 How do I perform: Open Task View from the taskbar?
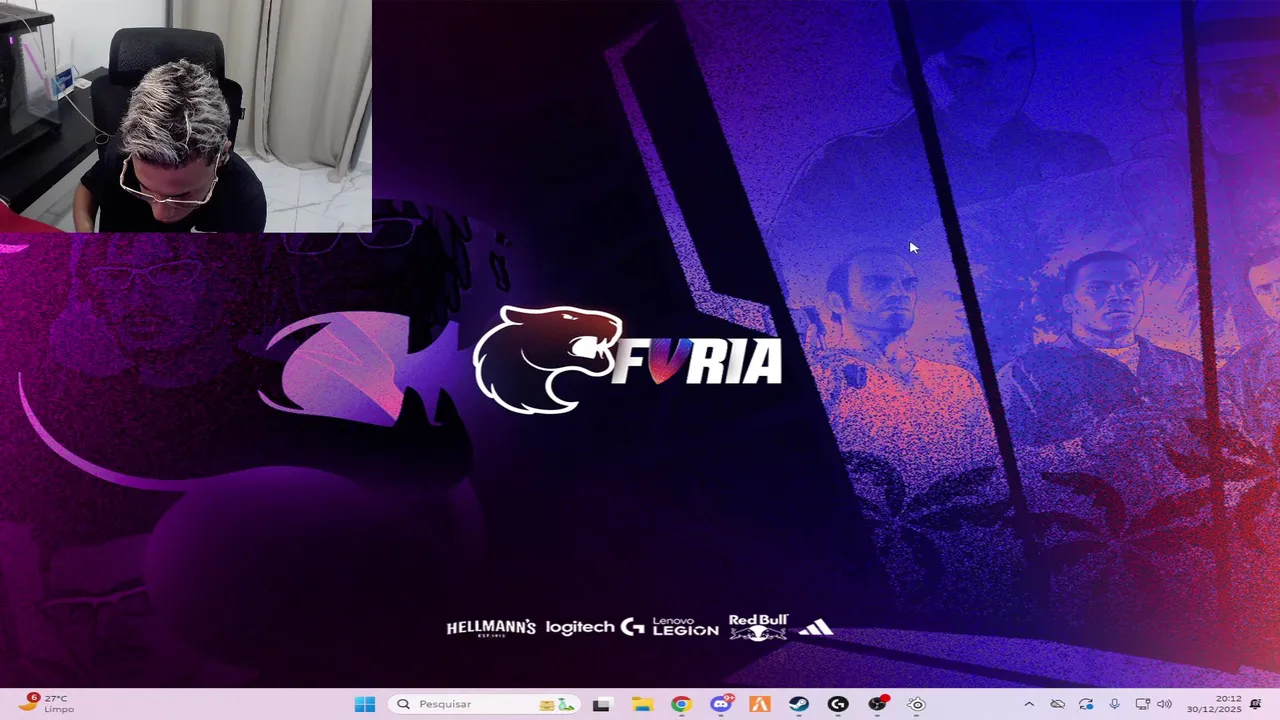coord(601,704)
